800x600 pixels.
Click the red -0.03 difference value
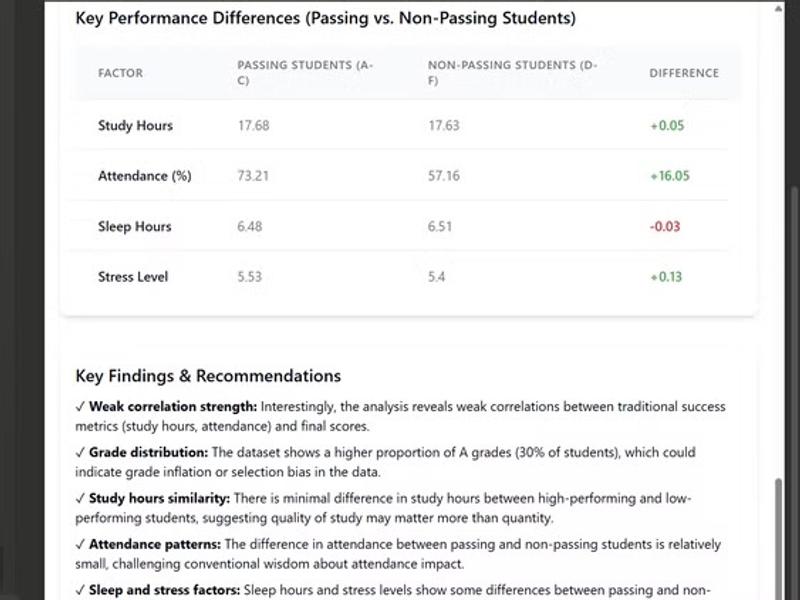click(x=665, y=227)
